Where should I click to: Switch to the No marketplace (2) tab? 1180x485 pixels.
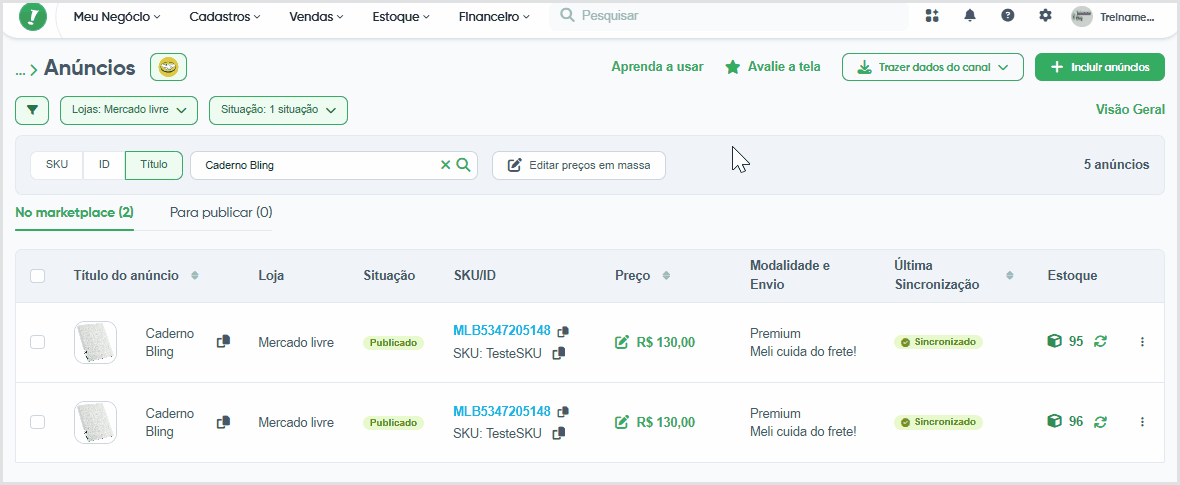(x=75, y=212)
